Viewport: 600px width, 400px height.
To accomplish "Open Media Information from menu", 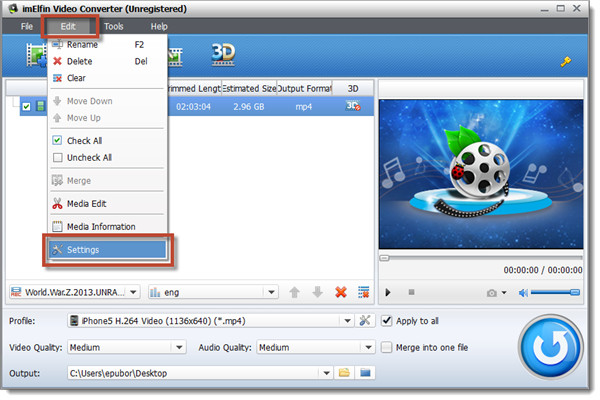I will click(108, 227).
